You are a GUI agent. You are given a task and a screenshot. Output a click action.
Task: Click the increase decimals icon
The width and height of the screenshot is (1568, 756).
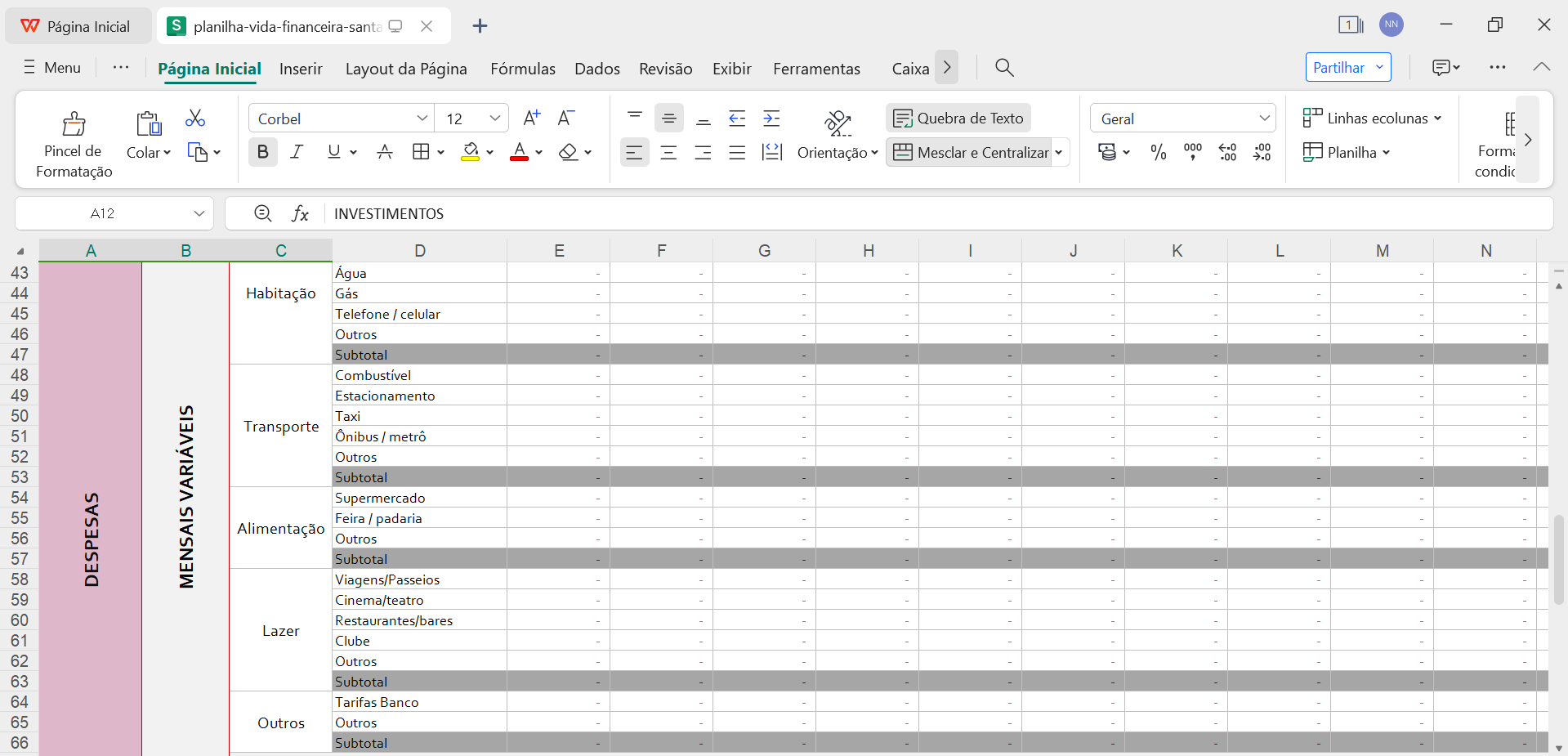tap(1227, 152)
